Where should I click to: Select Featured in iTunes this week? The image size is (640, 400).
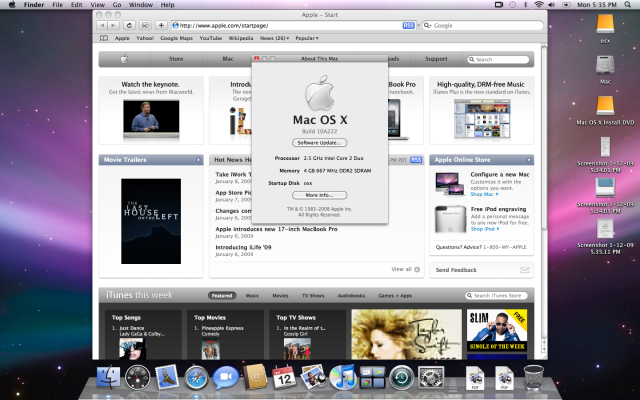click(x=222, y=296)
